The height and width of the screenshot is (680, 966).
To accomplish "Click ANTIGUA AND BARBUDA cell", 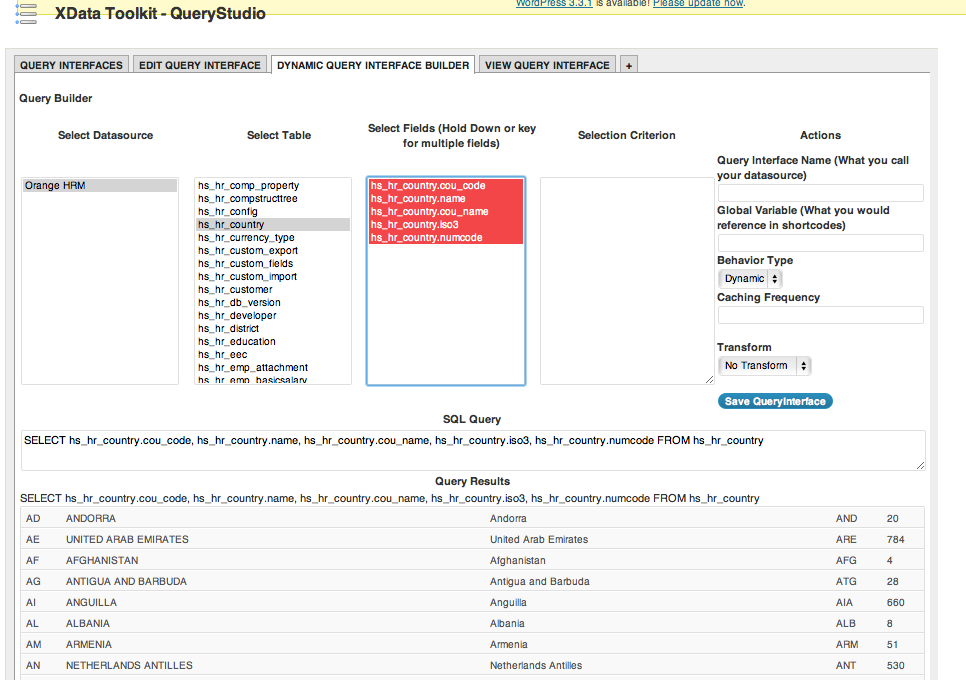I will [126, 581].
